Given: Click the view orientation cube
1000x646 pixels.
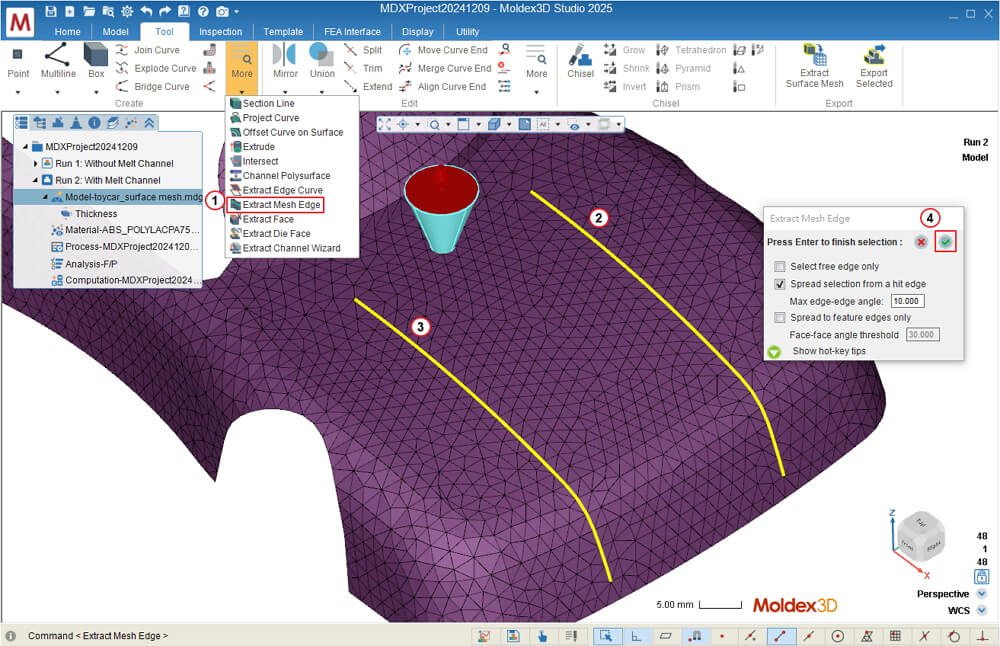Looking at the screenshot, I should 920,536.
